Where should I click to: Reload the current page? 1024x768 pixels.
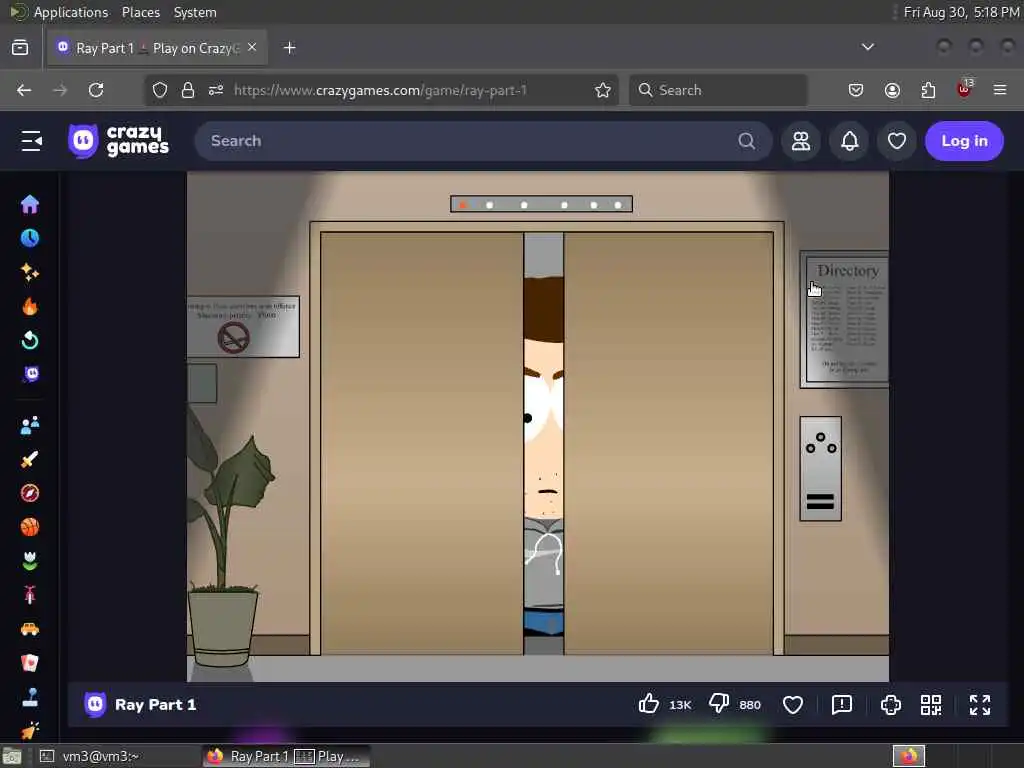point(96,90)
